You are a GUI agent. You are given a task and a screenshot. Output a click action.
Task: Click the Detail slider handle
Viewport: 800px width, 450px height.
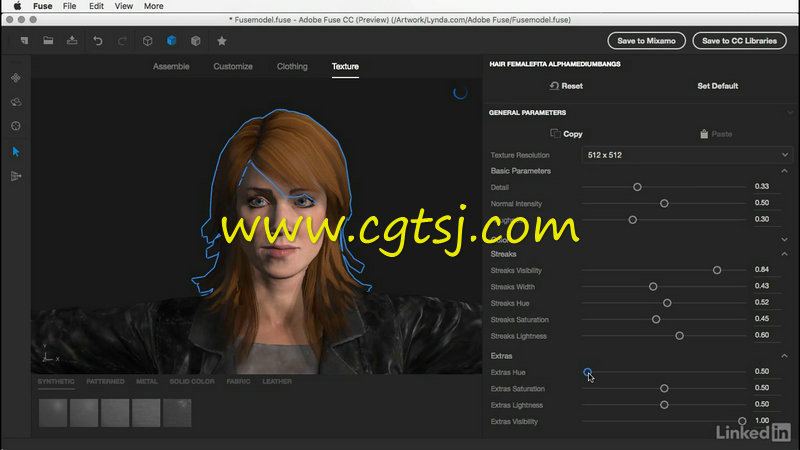[637, 187]
